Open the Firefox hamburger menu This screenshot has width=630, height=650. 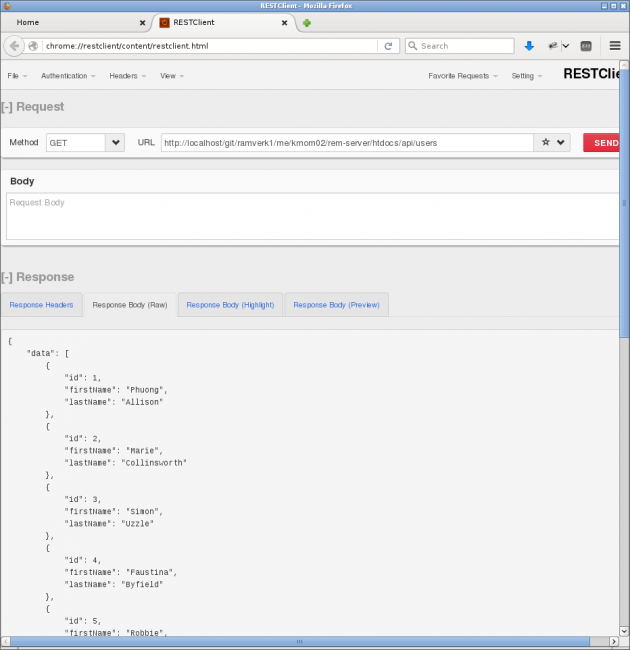click(x=615, y=46)
